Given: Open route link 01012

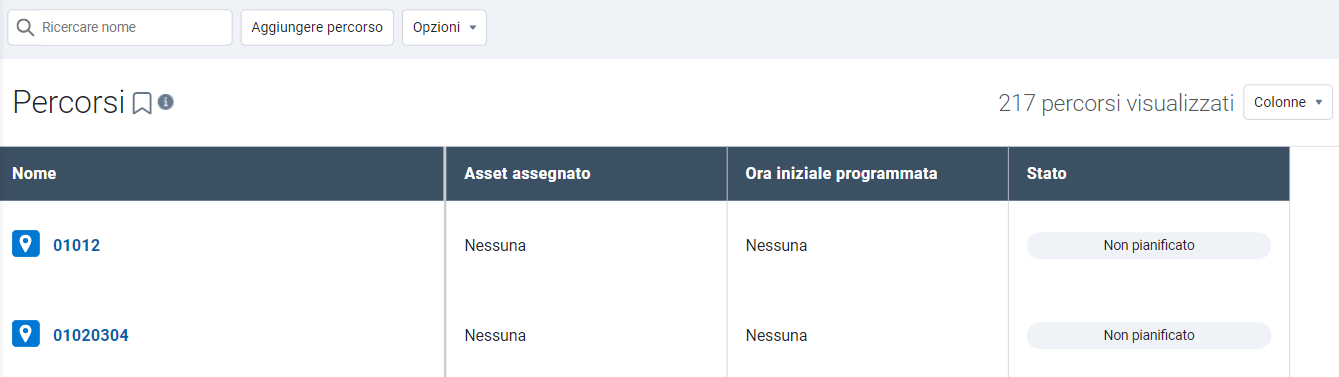Looking at the screenshot, I should [77, 245].
